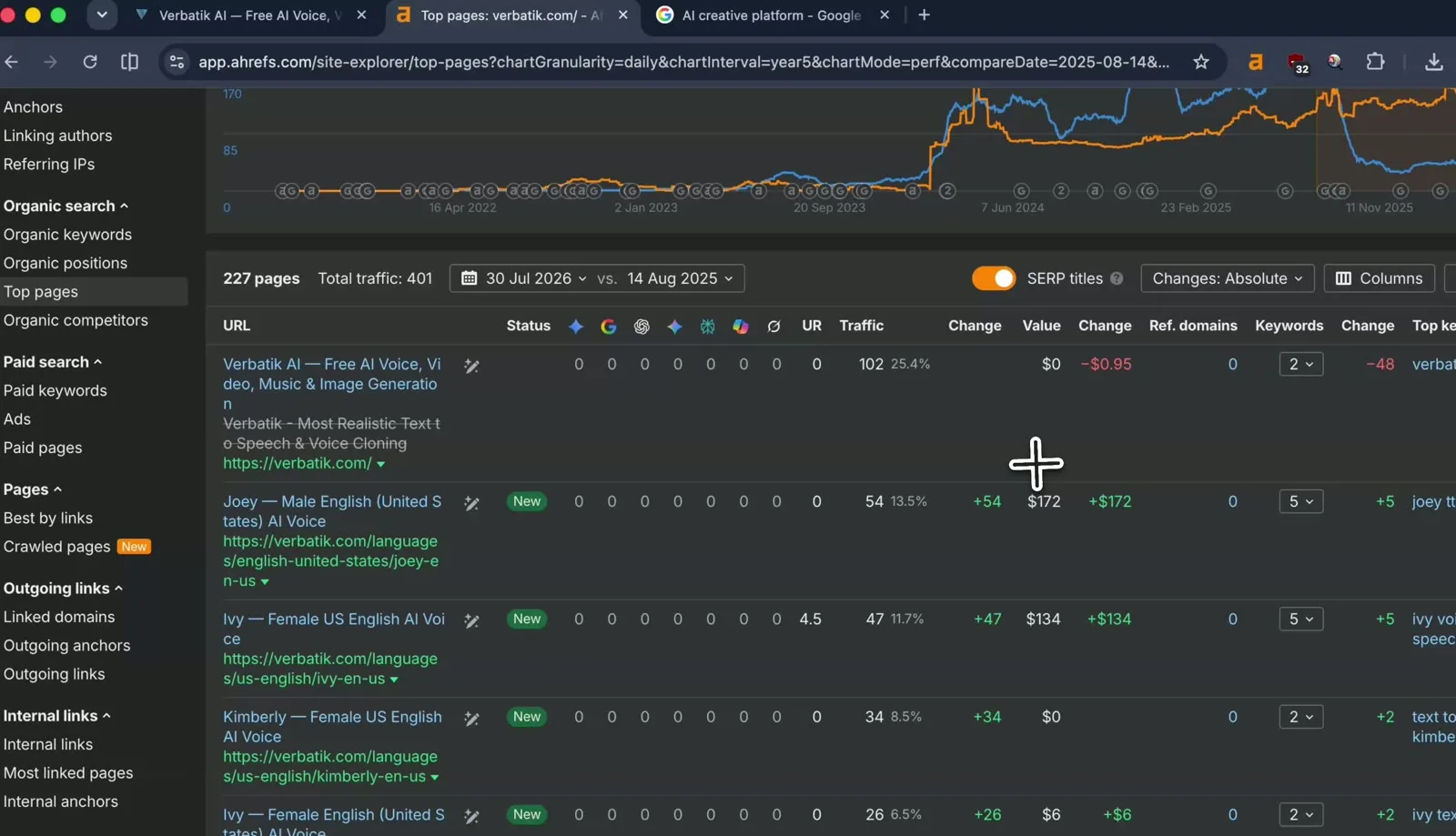Close the Top pages Ahrefs tab

pos(623,15)
